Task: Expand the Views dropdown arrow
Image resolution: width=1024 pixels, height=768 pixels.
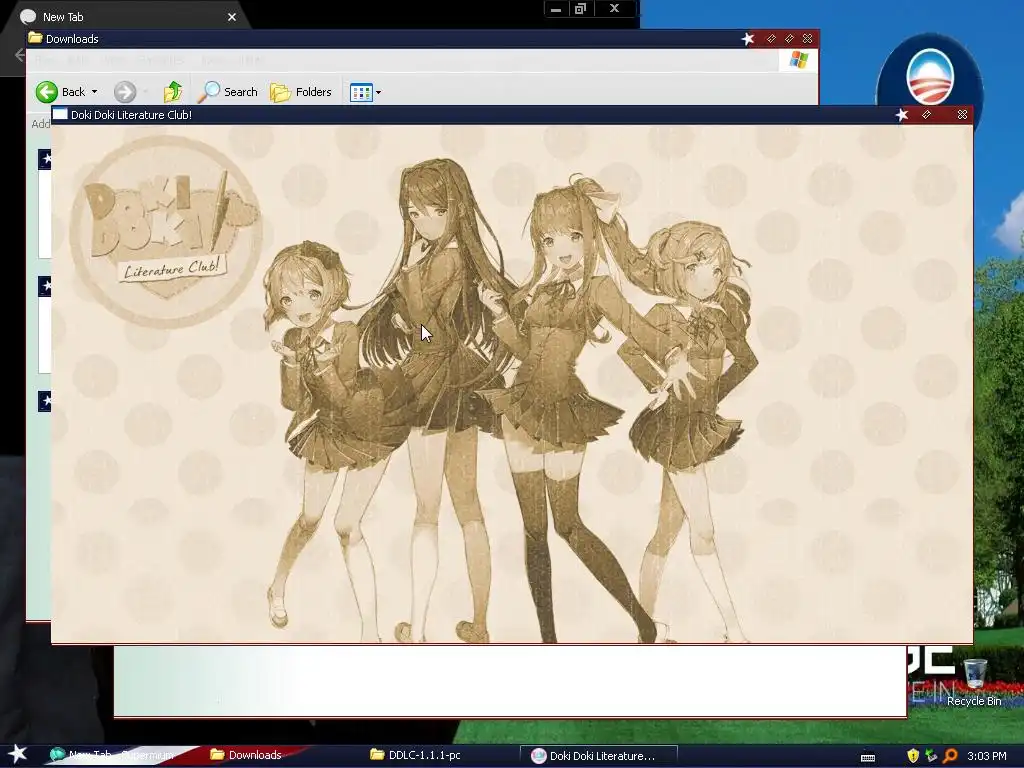Action: pos(378,93)
